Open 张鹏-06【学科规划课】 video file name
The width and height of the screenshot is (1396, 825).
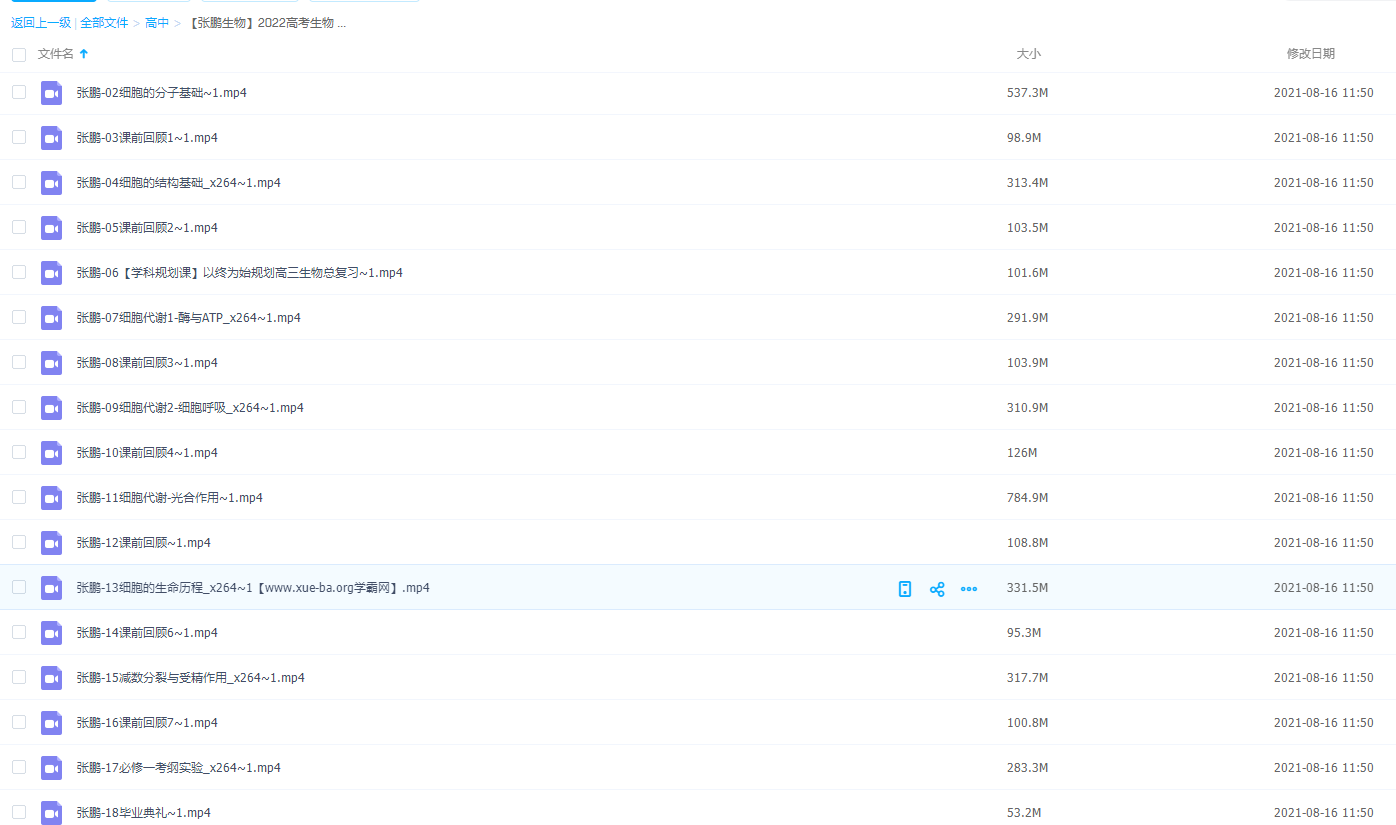239,273
